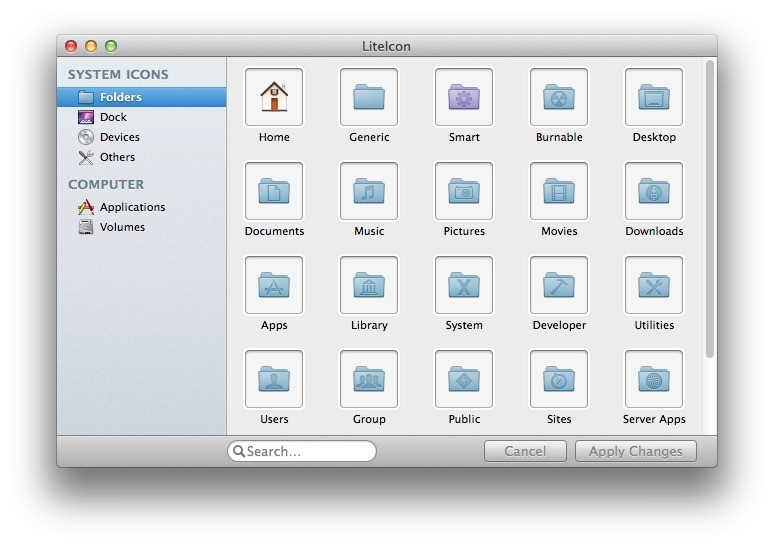Screen dimensions: 774x546
Task: Choose the Server Apps folder icon
Action: click(x=654, y=379)
